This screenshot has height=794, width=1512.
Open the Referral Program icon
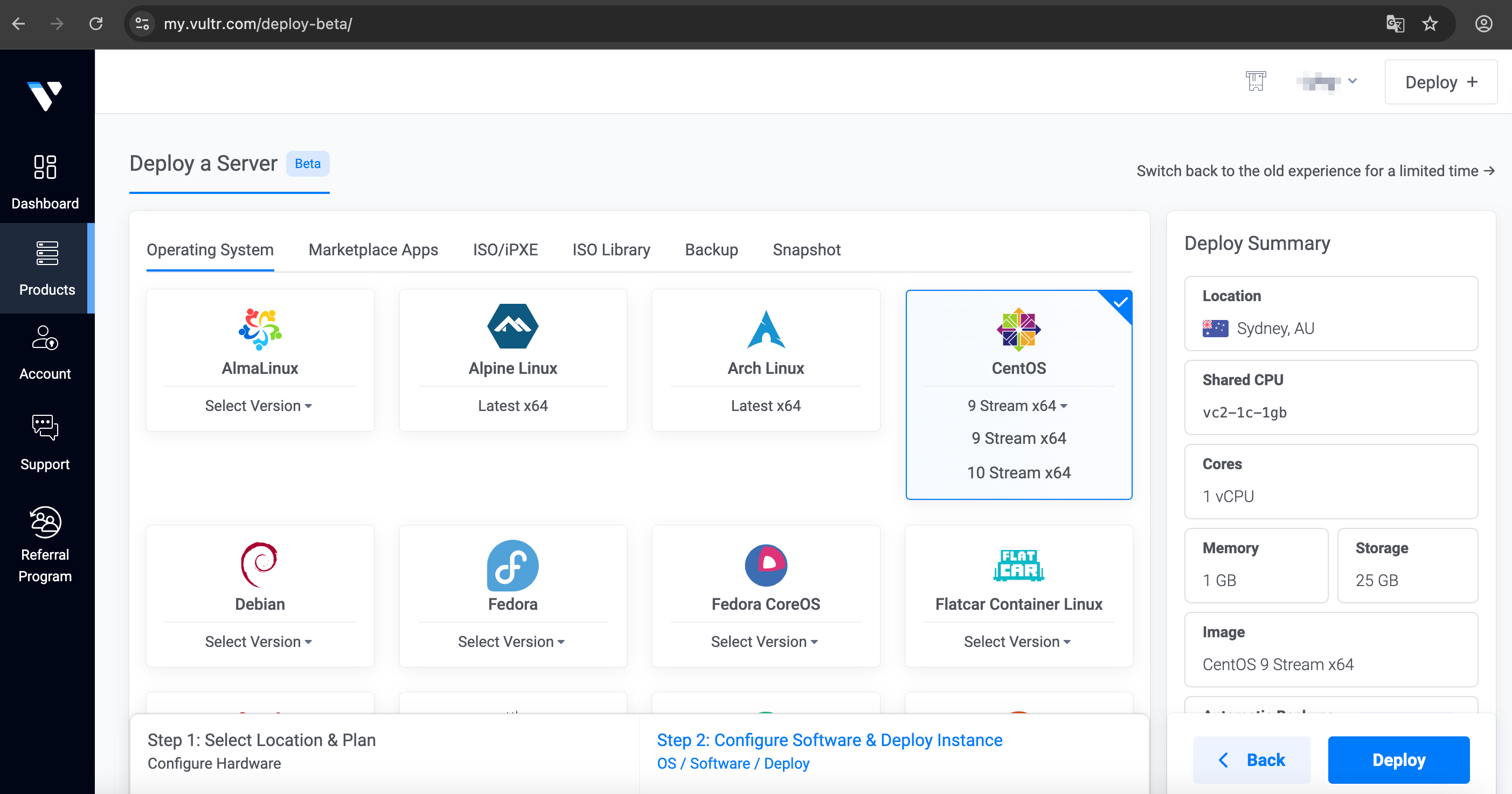pyautogui.click(x=45, y=522)
